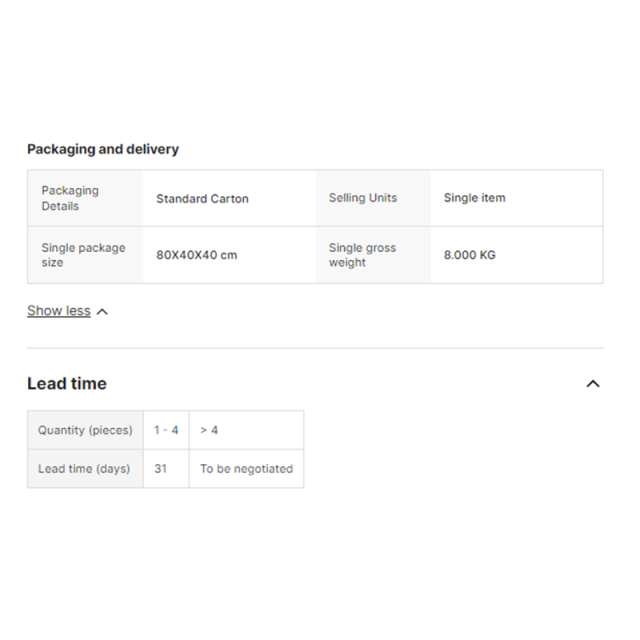
Task: Select the > 4 quantity cell
Action: click(247, 430)
